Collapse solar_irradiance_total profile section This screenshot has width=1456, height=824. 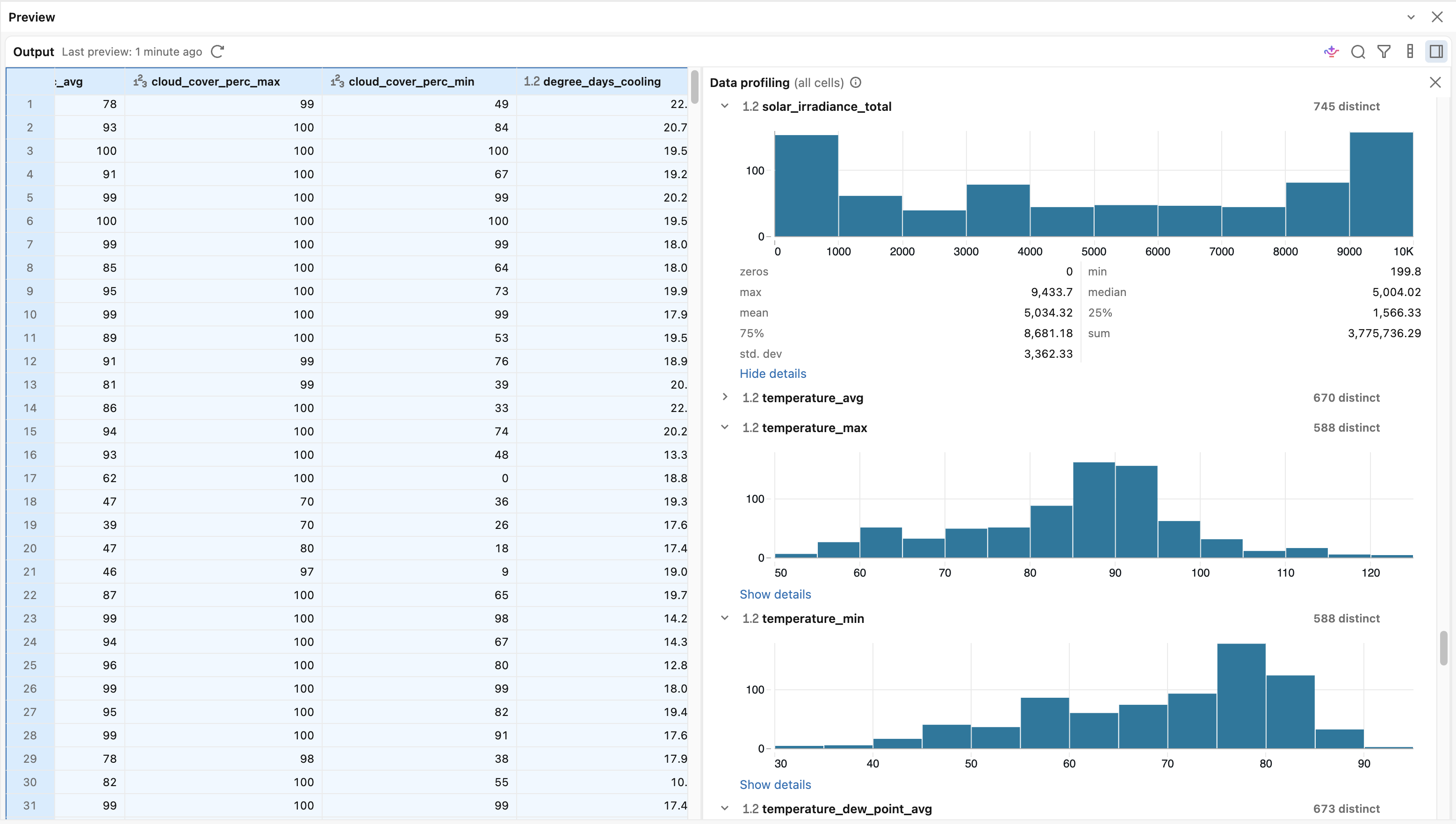point(725,107)
